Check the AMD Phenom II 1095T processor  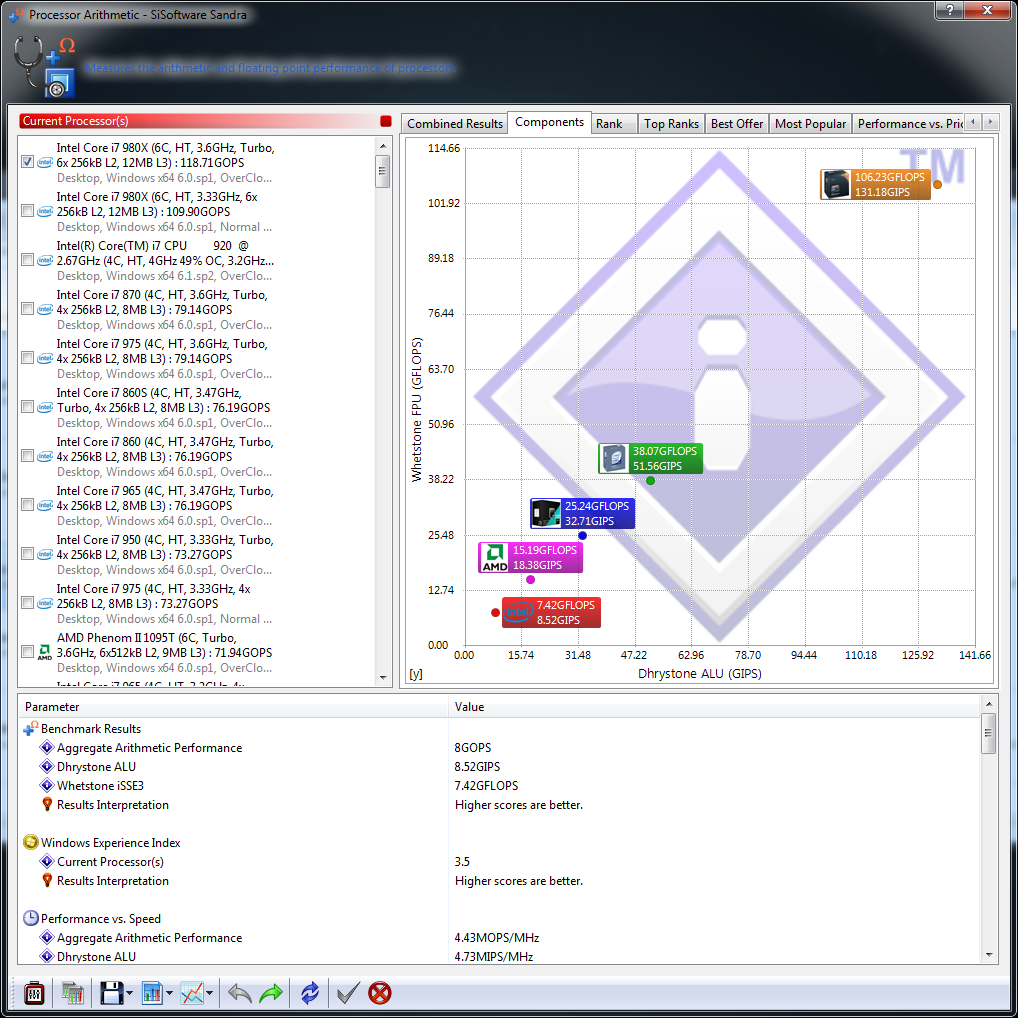click(27, 651)
